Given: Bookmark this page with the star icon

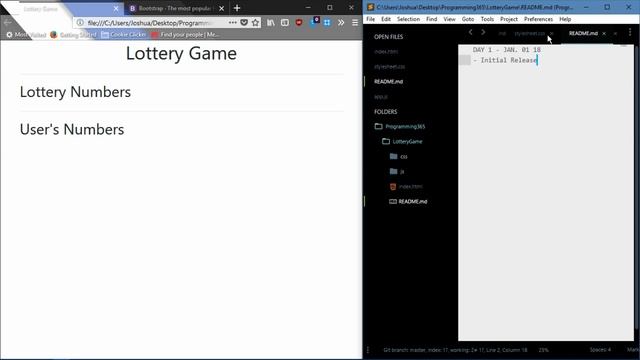Looking at the screenshot, I should [x=256, y=23].
